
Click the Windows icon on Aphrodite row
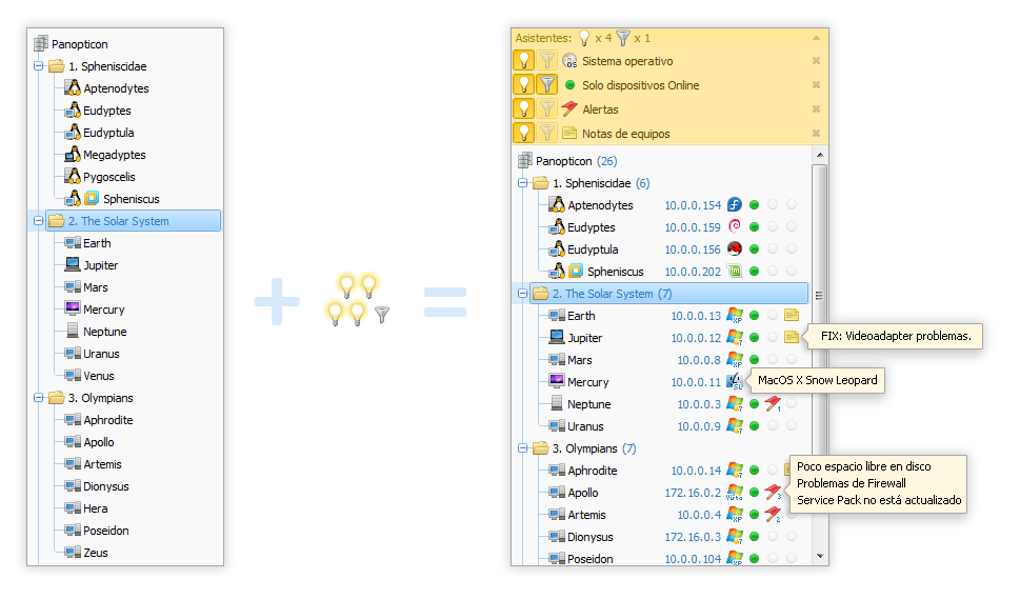pyautogui.click(x=734, y=470)
